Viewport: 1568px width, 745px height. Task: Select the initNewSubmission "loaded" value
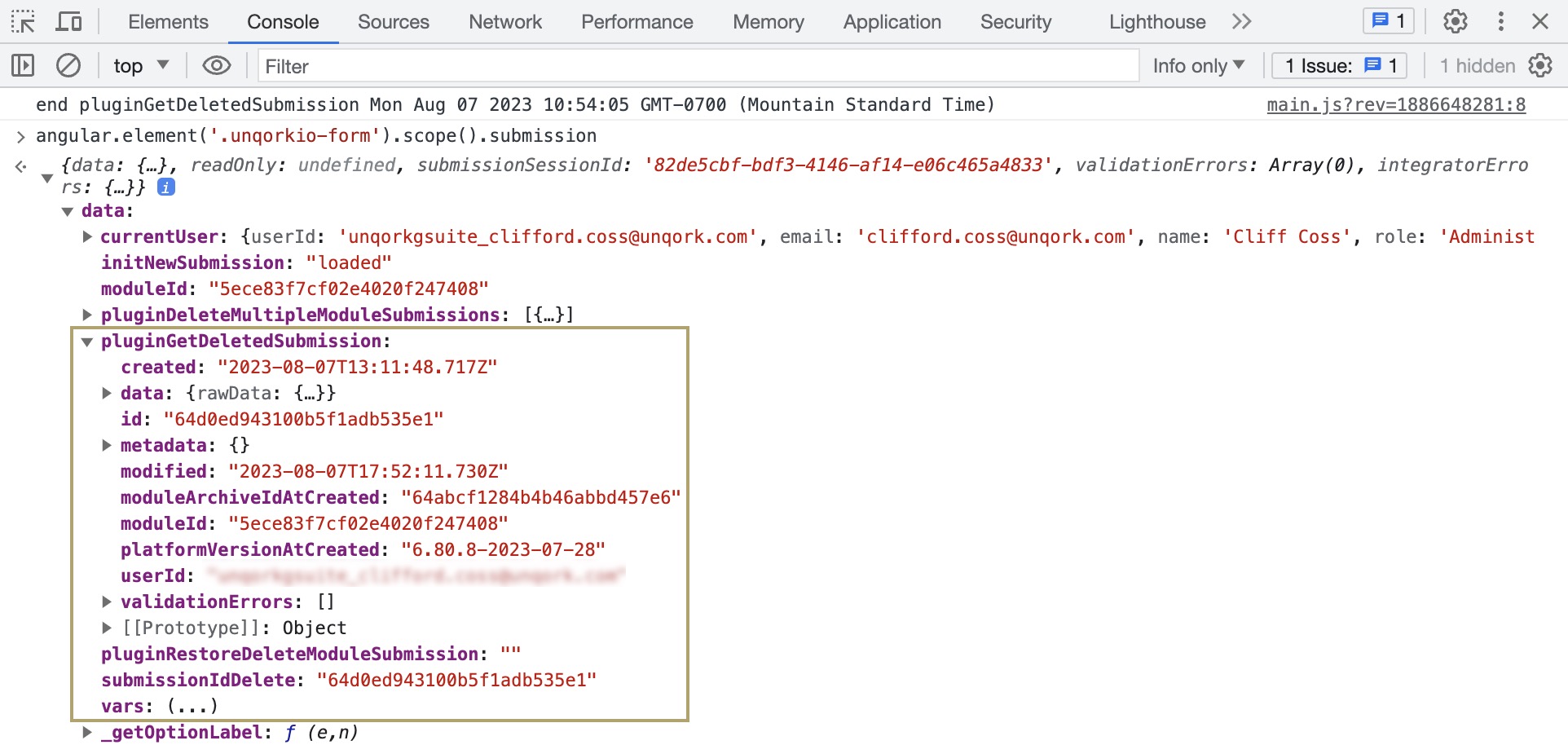tap(349, 262)
